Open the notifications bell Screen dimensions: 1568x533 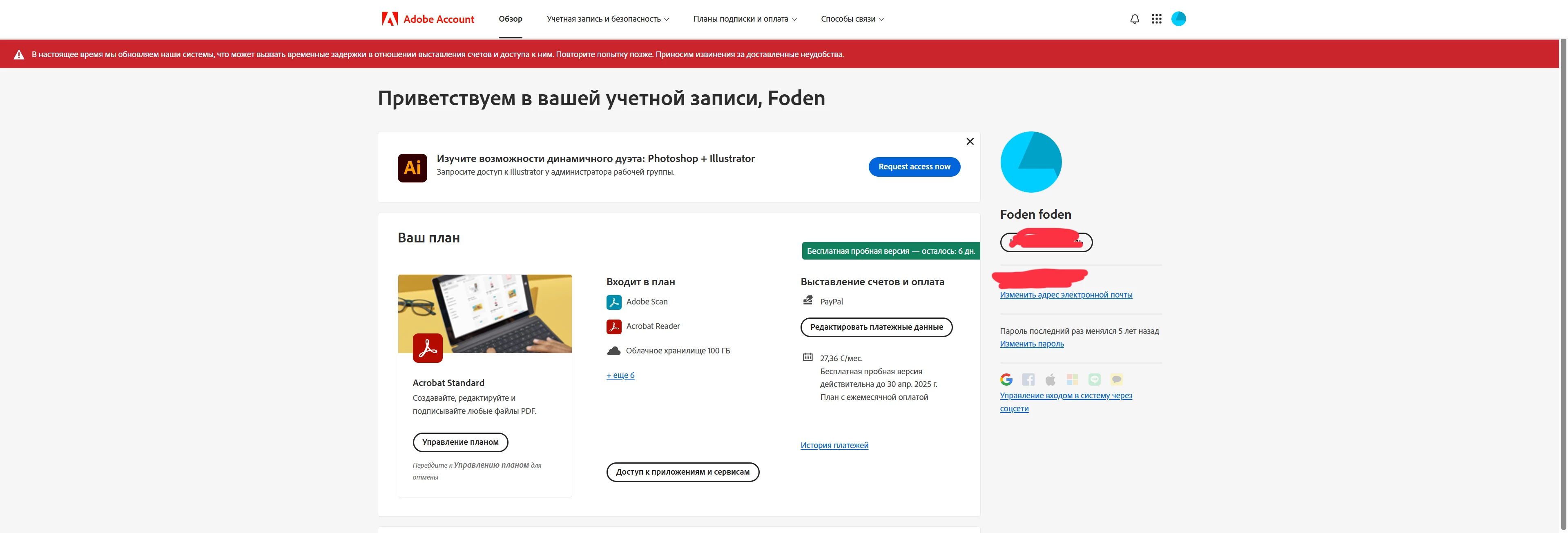(x=1135, y=19)
